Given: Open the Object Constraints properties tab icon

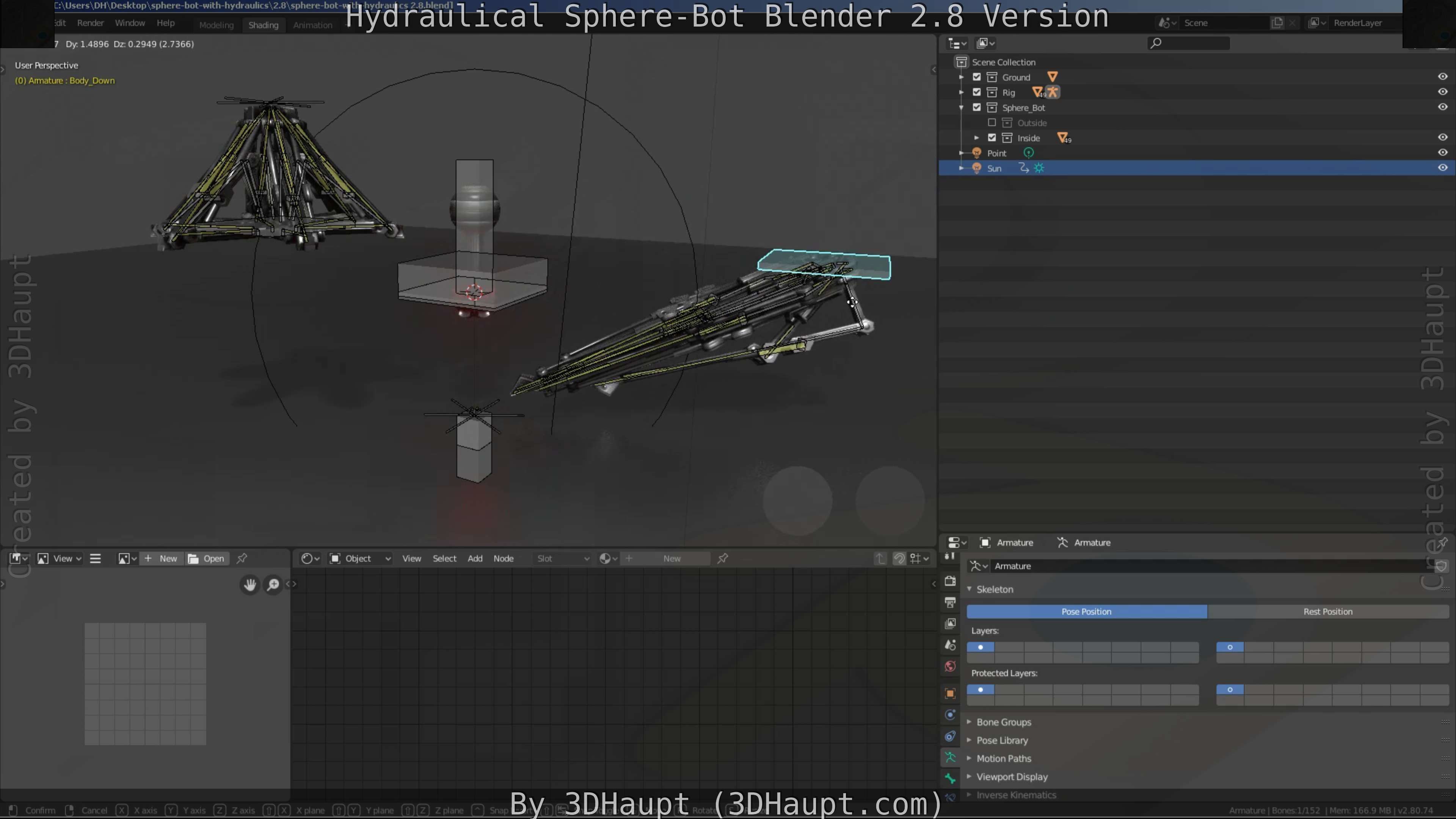Looking at the screenshot, I should [x=950, y=736].
